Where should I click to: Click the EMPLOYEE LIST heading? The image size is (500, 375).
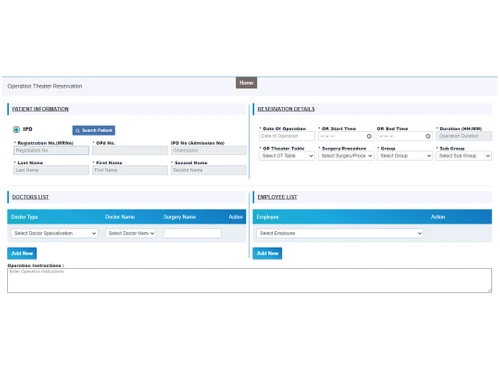277,197
